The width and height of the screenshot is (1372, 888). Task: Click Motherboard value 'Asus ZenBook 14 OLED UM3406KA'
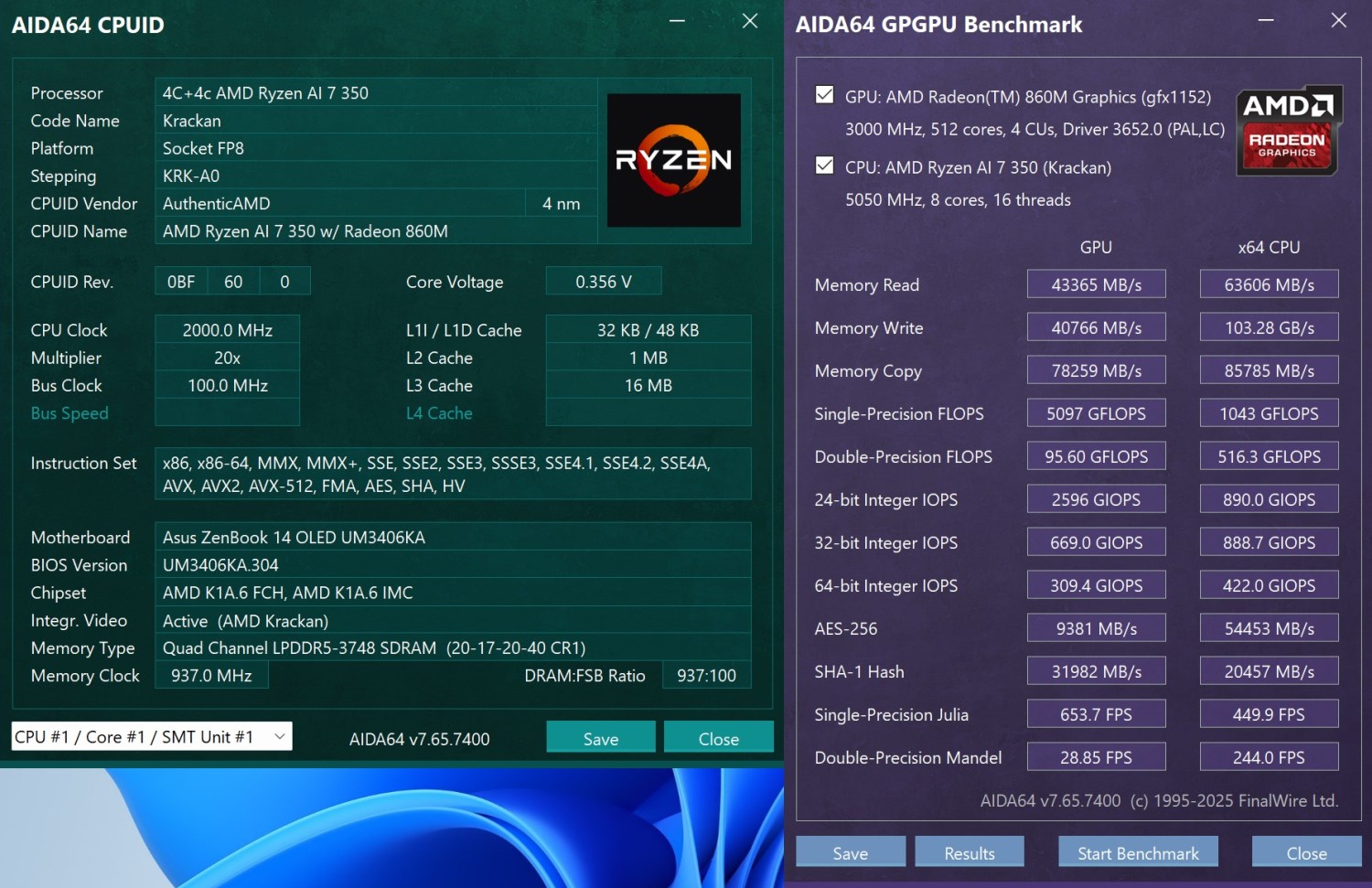point(454,537)
